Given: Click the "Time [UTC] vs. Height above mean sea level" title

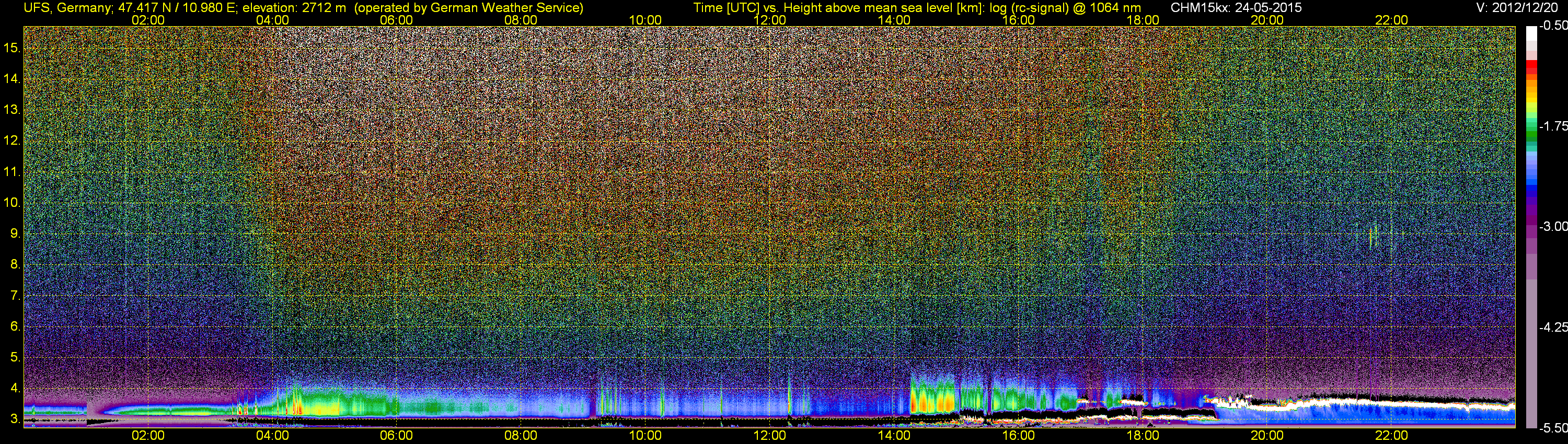Looking at the screenshot, I should [840, 7].
